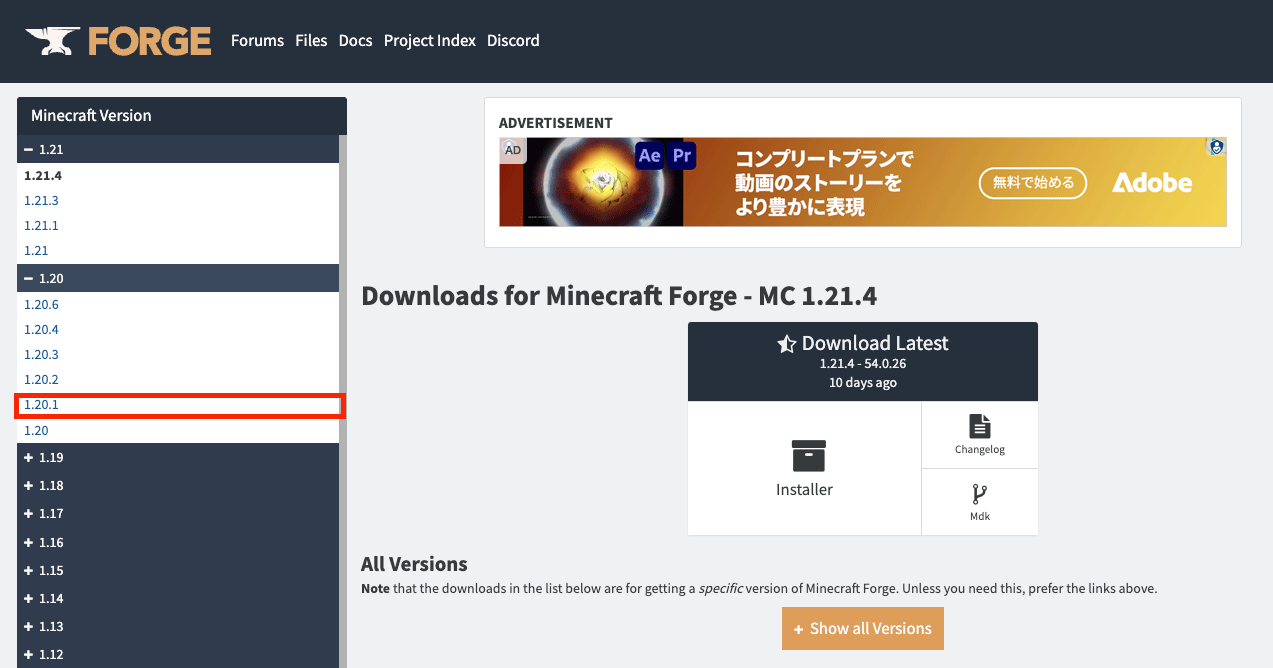This screenshot has width=1273, height=668.
Task: Click the Mdk branch icon
Action: click(980, 495)
